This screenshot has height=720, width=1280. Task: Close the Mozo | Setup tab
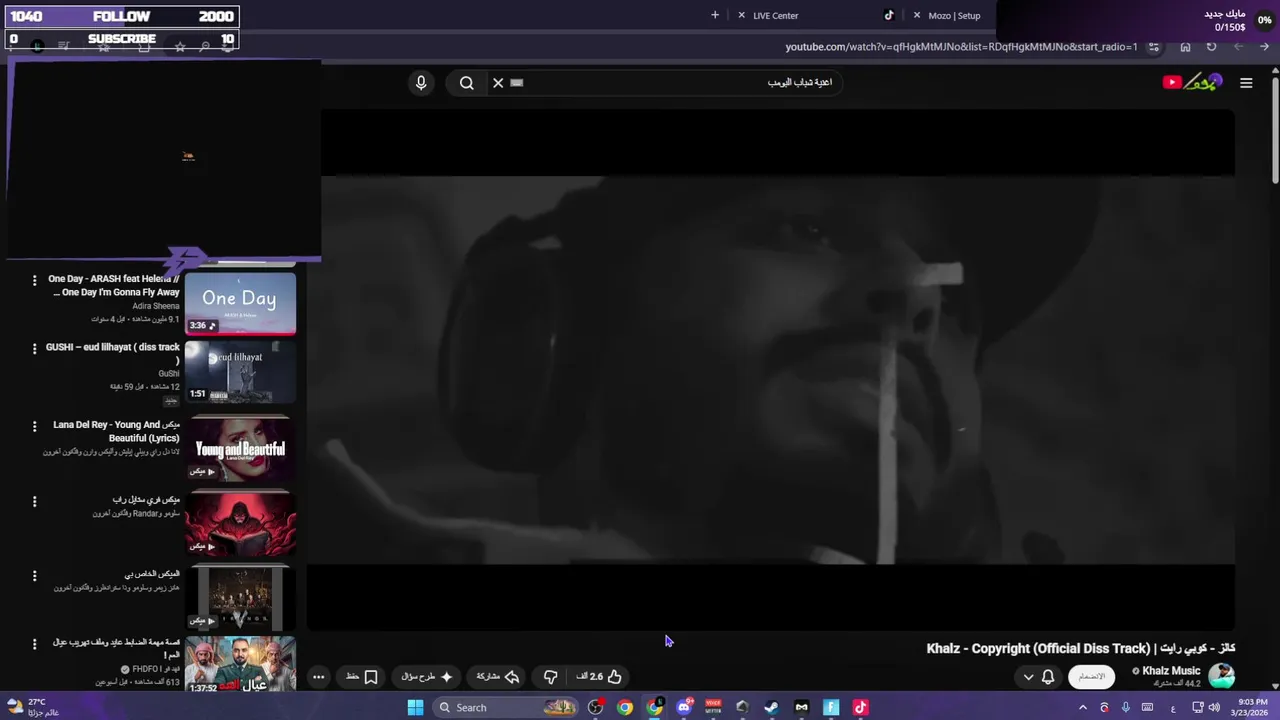tap(916, 15)
